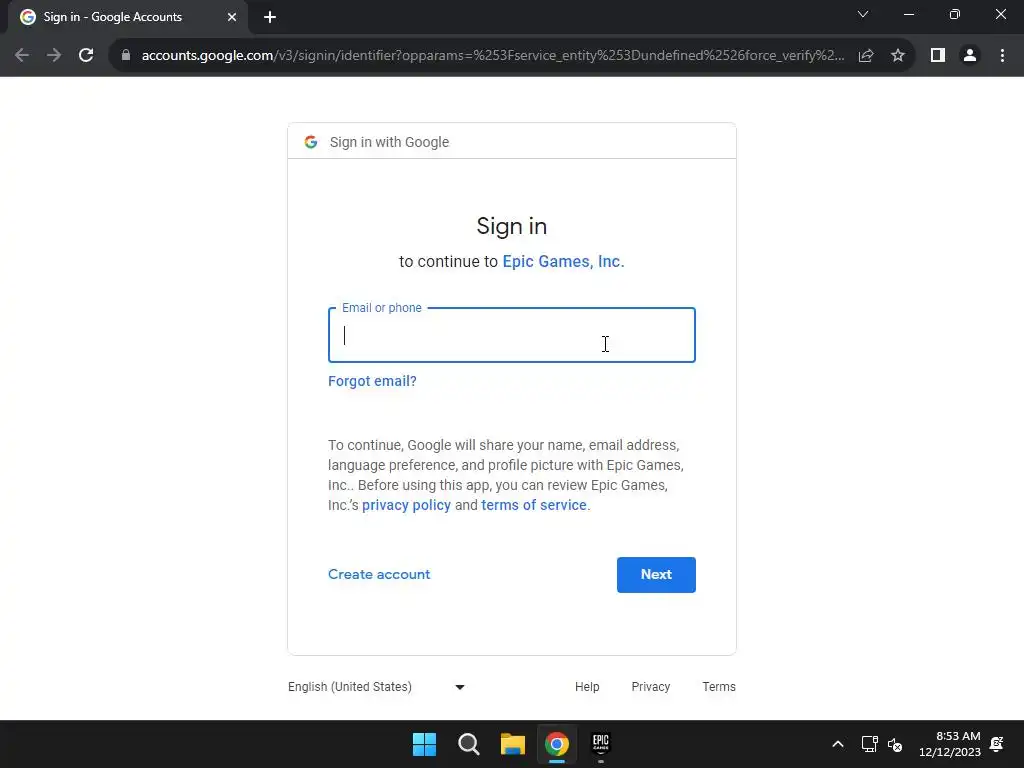This screenshot has height=768, width=1024.
Task: Open the Privacy footer link
Action: point(650,687)
